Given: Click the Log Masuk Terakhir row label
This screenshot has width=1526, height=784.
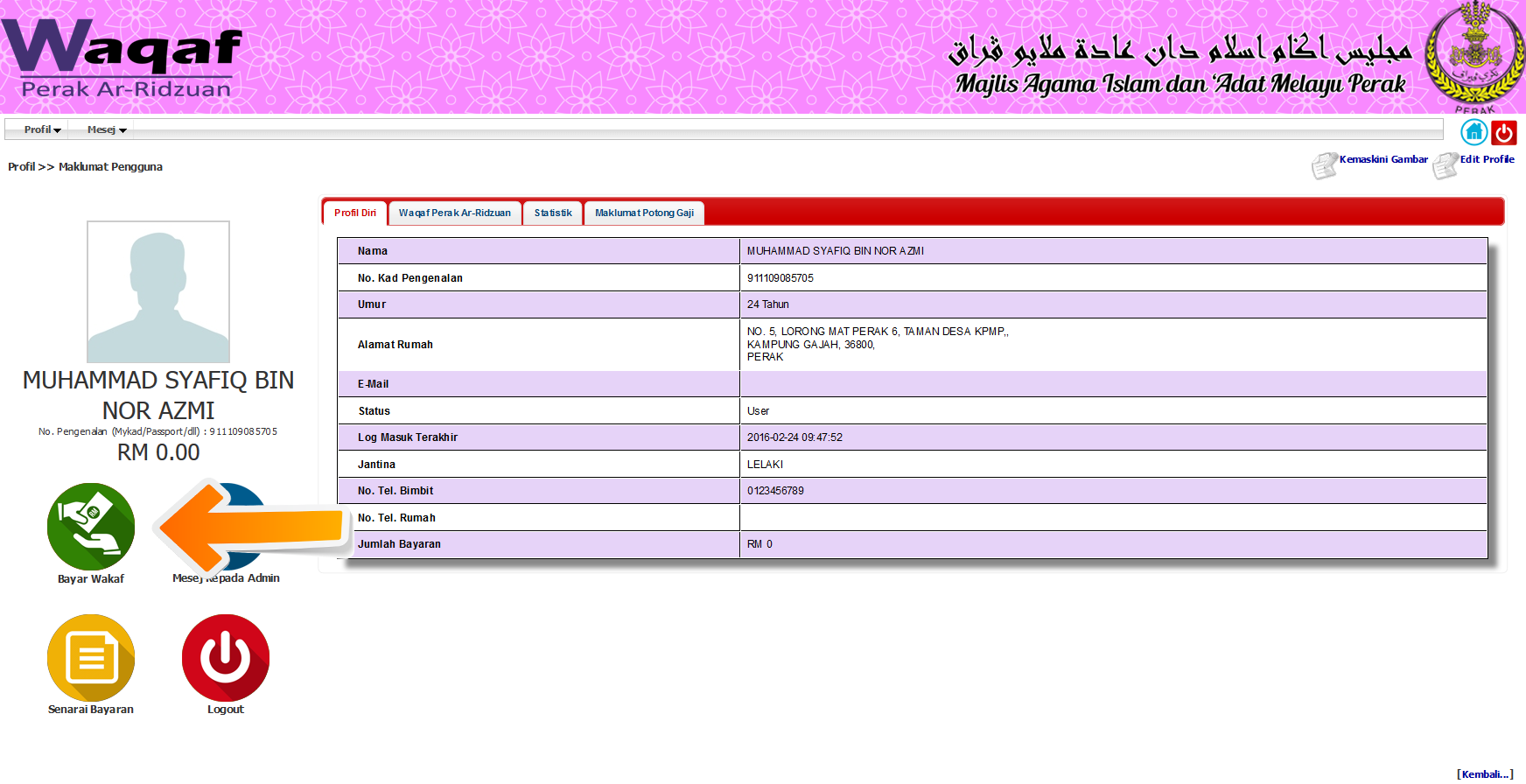Looking at the screenshot, I should [x=408, y=437].
